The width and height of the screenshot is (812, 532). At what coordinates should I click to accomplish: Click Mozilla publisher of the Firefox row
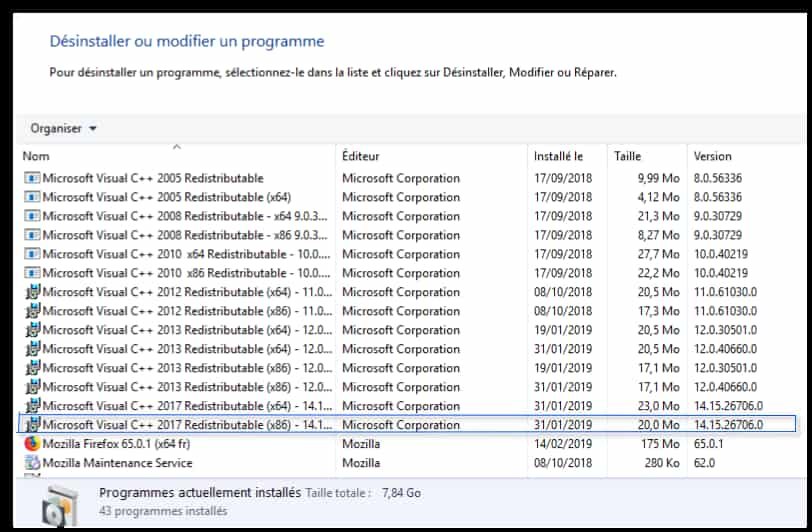361,444
